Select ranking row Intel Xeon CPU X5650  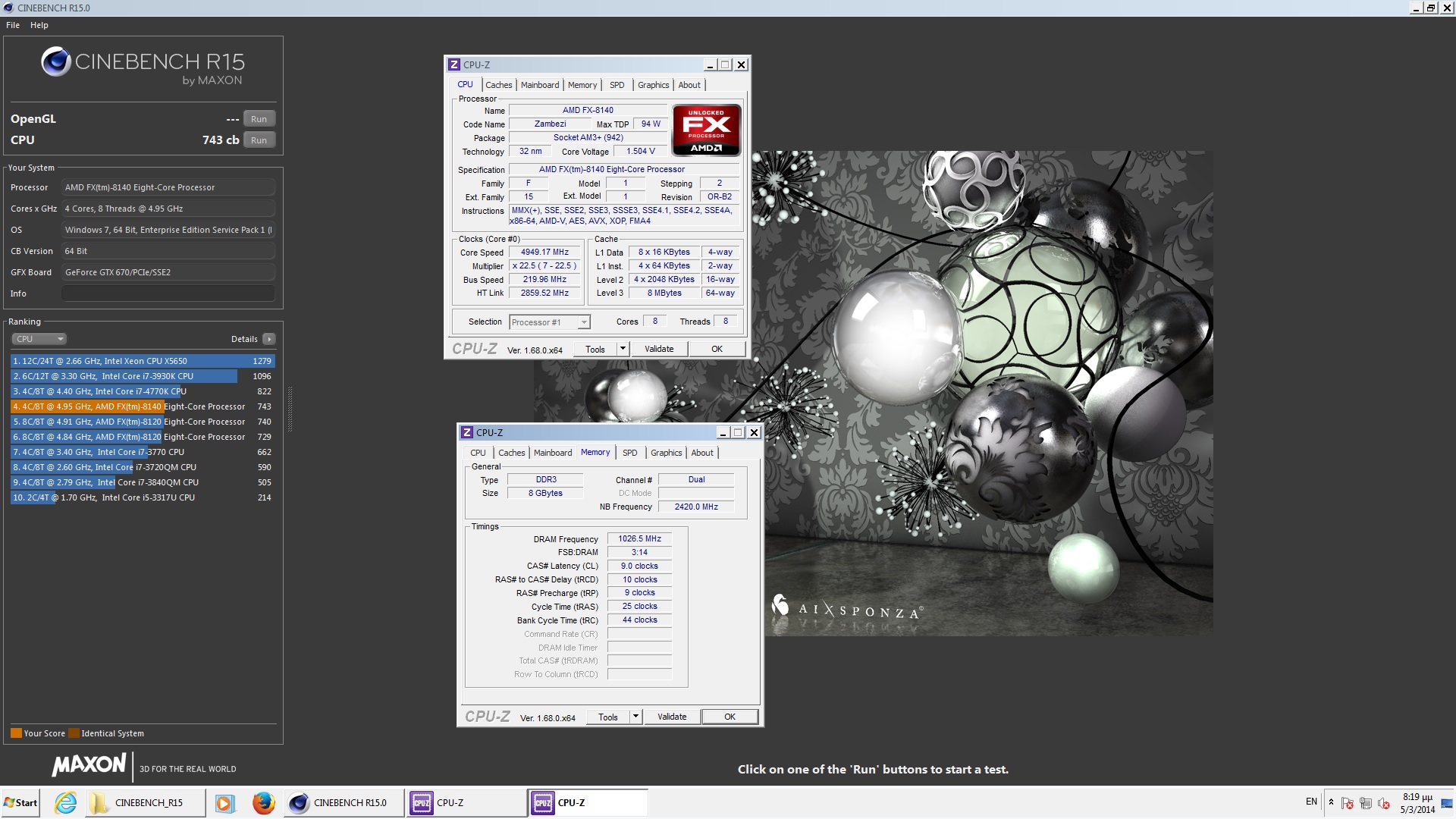click(x=143, y=361)
